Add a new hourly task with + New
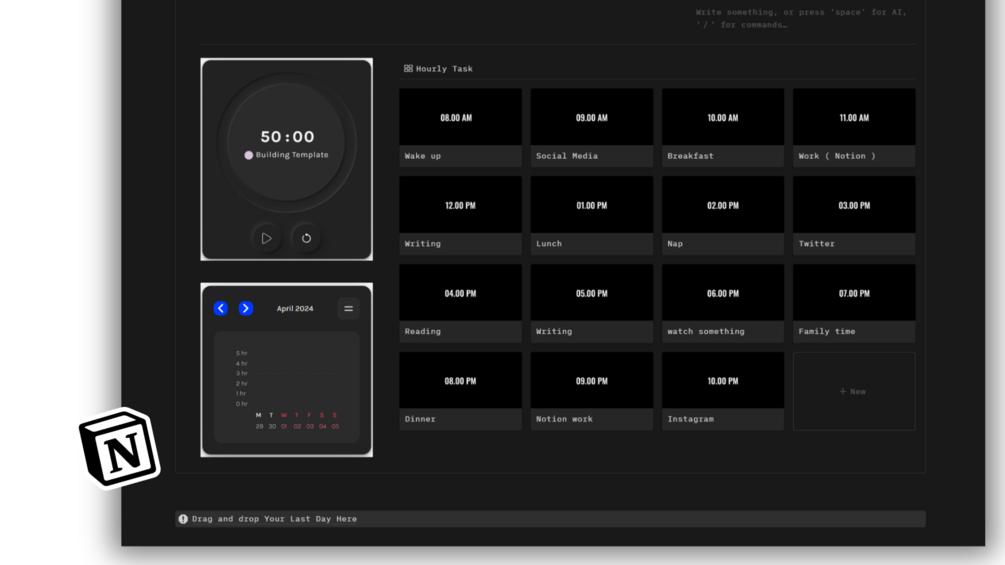Image resolution: width=1005 pixels, height=565 pixels. tap(854, 391)
